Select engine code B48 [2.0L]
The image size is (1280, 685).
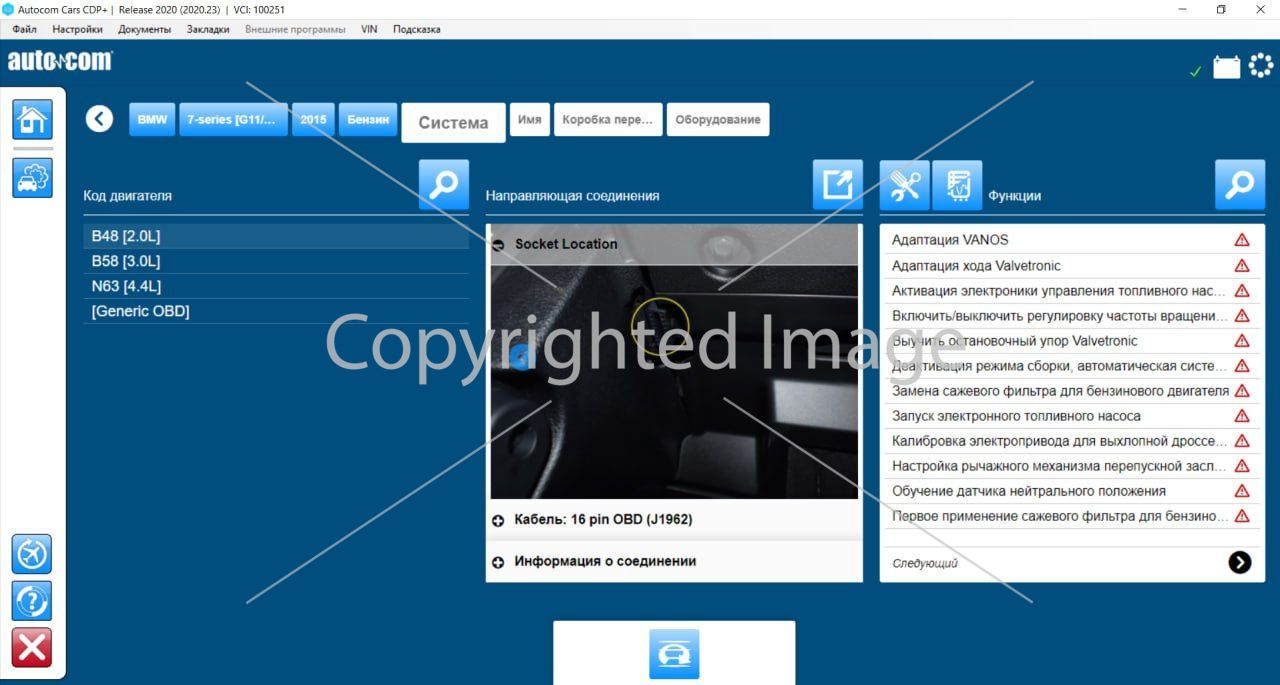point(276,236)
